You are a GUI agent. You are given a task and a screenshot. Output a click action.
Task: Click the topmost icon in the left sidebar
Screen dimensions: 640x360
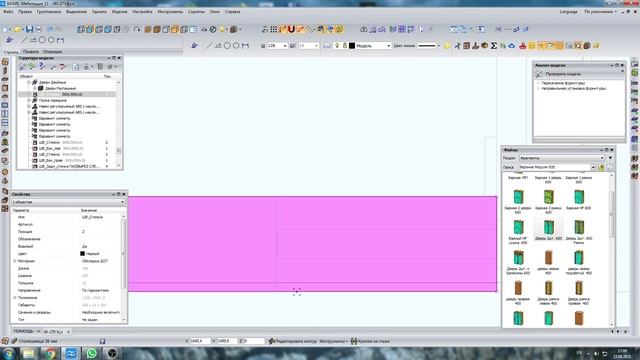(x=5, y=62)
